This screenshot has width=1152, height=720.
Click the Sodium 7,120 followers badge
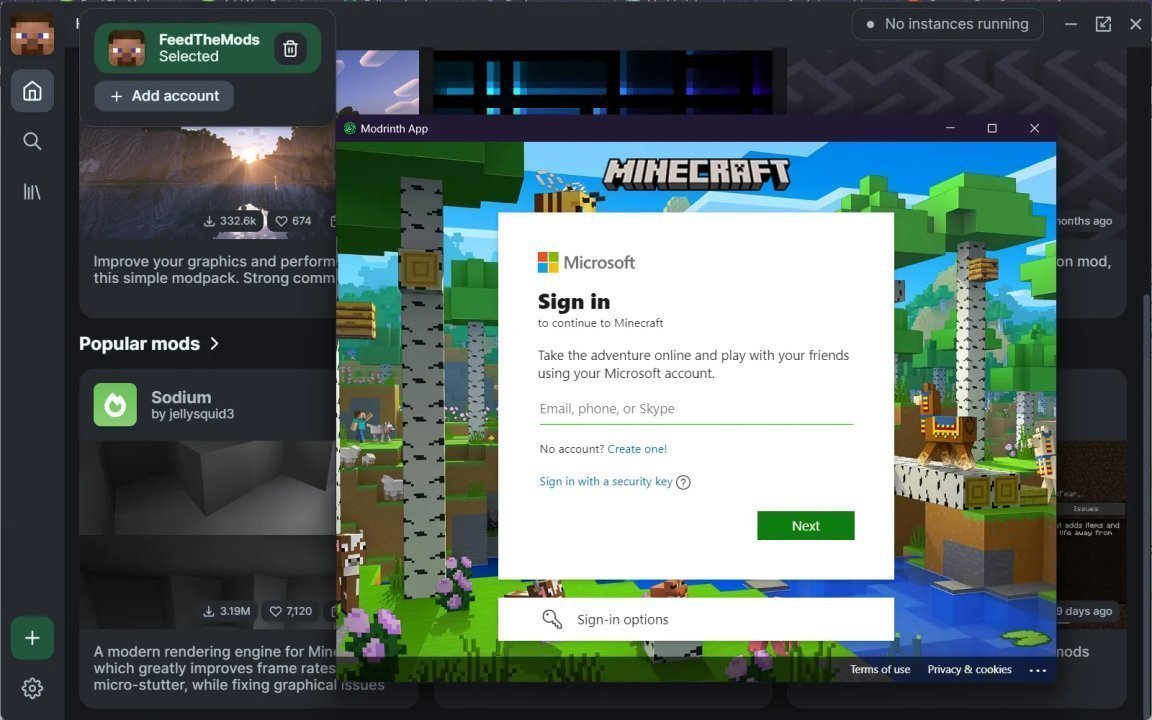coord(290,611)
